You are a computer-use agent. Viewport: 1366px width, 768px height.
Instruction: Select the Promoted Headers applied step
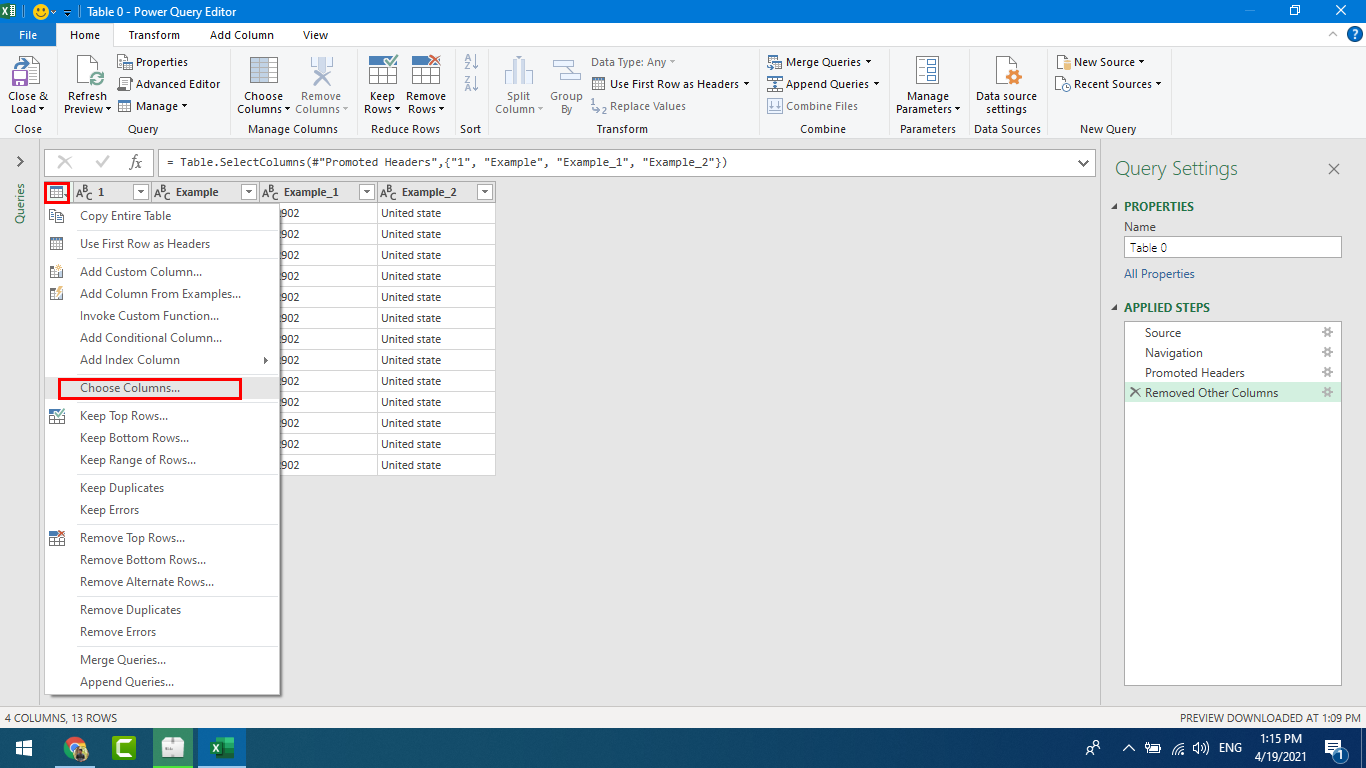point(1194,373)
